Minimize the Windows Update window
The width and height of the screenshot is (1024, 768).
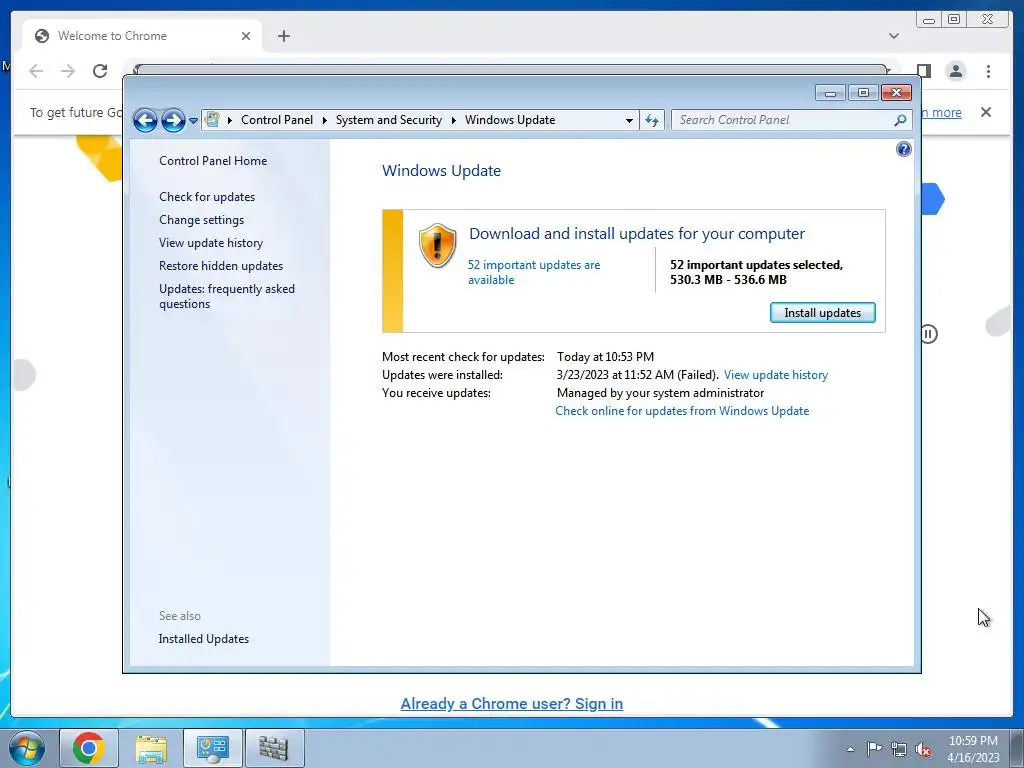click(830, 93)
